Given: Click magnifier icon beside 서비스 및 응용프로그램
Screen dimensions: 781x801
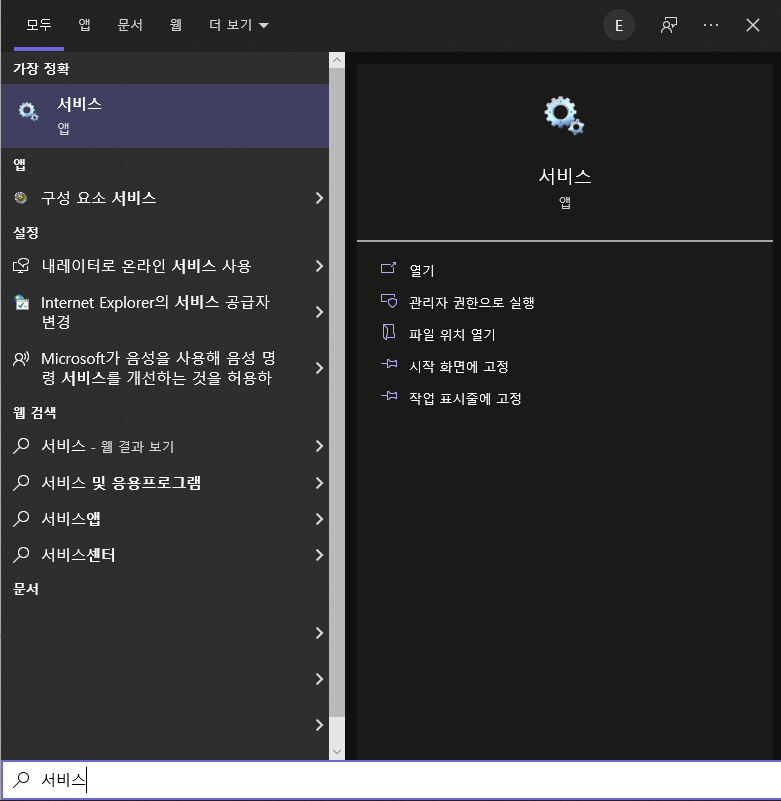Looking at the screenshot, I should coord(21,483).
